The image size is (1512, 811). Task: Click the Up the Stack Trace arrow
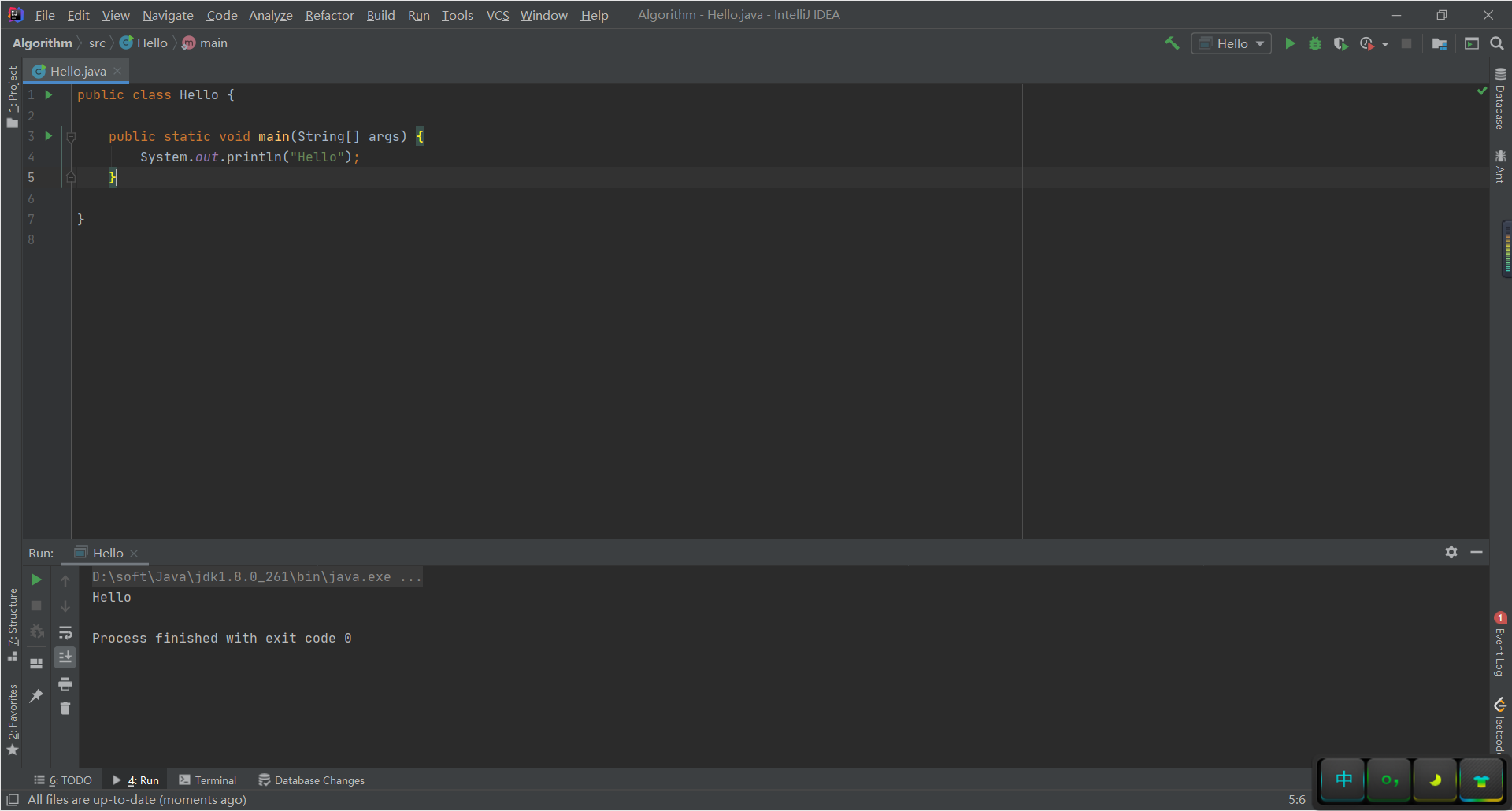pyautogui.click(x=65, y=580)
